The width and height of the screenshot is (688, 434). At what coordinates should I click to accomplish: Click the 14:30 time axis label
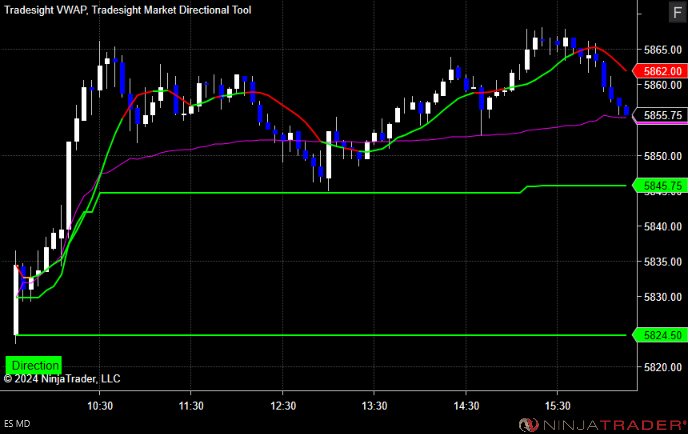[x=466, y=406]
